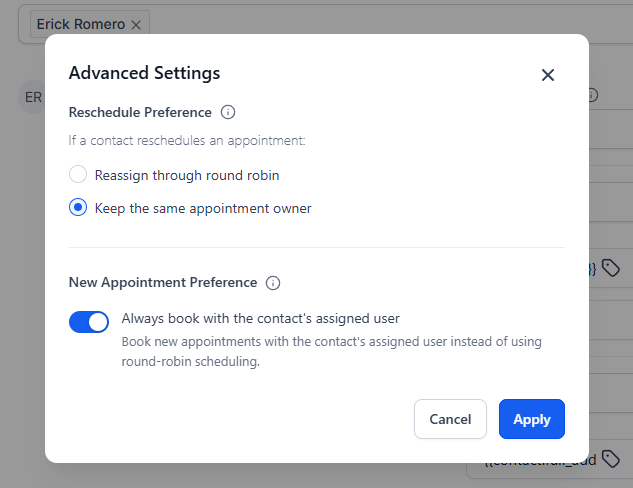Viewport: 633px width, 488px height.
Task: Click the tag icon next to contact.full_add field
Action: tap(610, 459)
